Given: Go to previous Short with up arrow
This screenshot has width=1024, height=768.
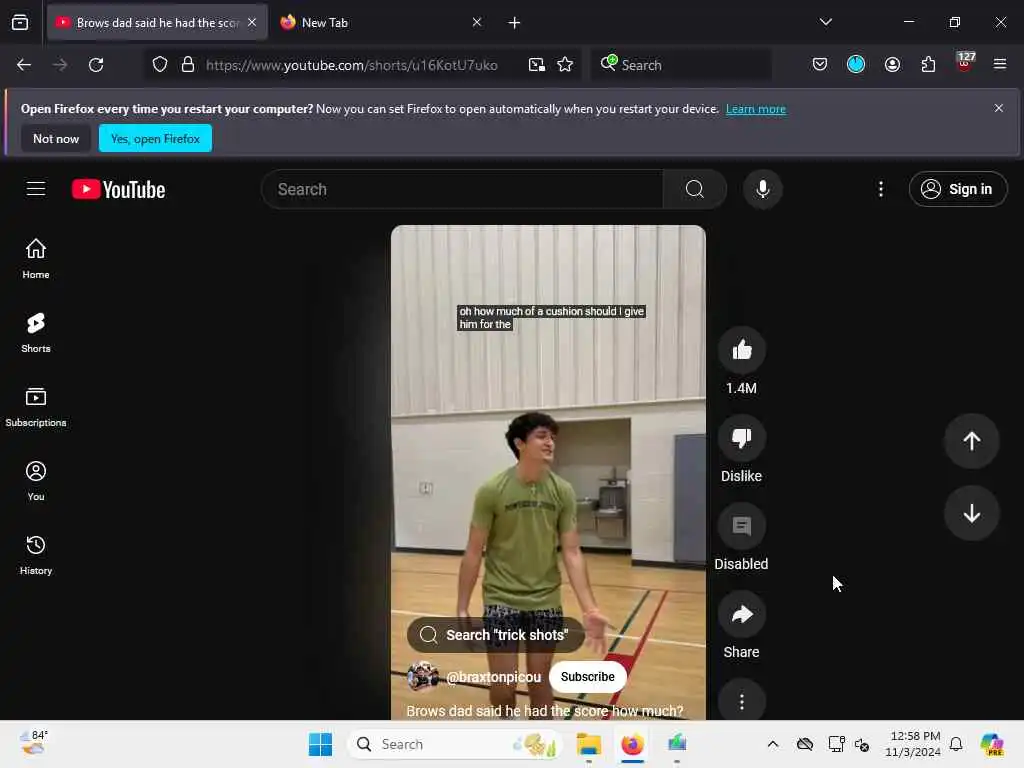Looking at the screenshot, I should coord(971,441).
